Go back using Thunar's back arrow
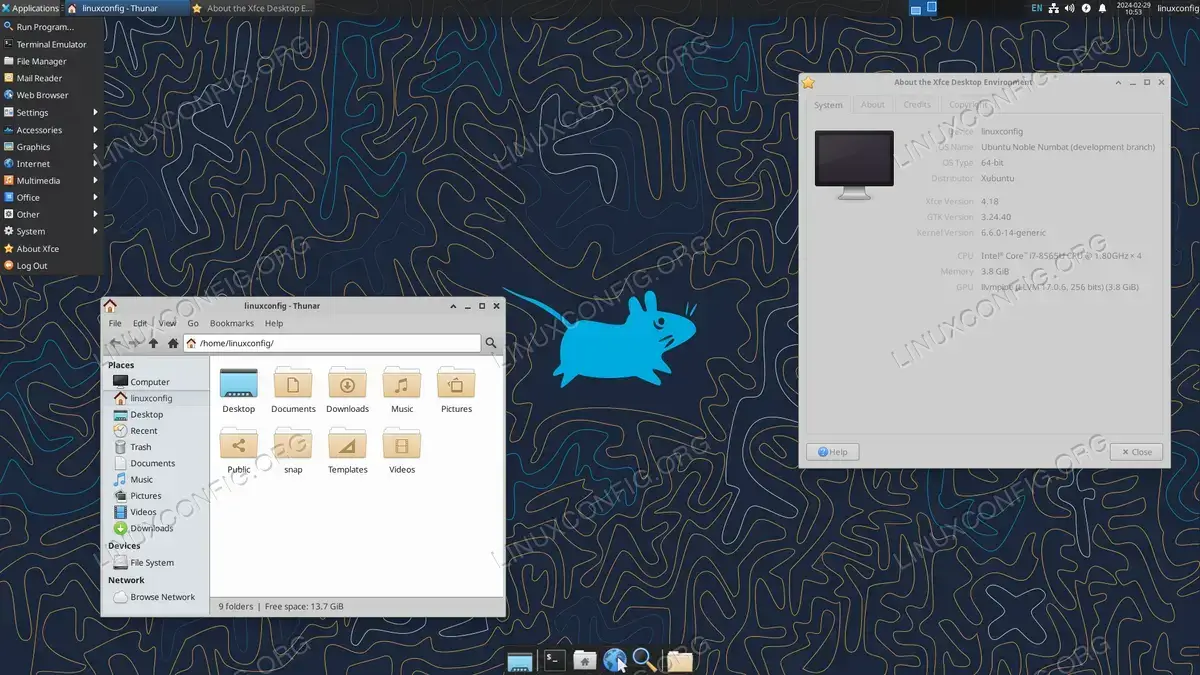This screenshot has height=675, width=1200. tap(114, 343)
